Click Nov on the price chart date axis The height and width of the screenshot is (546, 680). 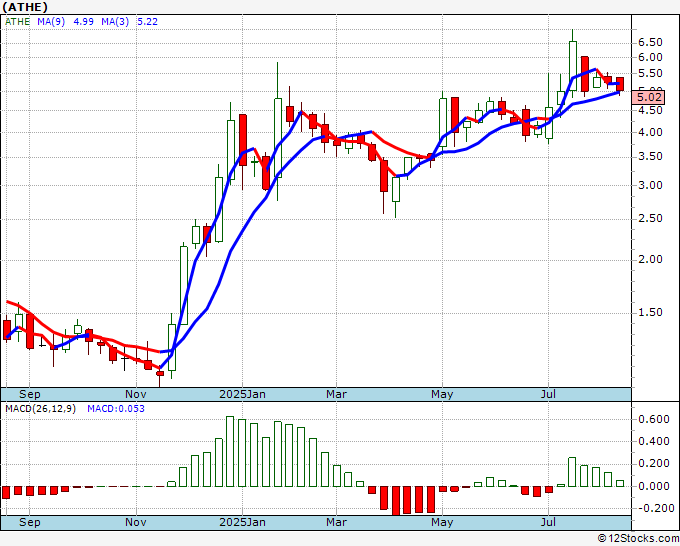[x=136, y=394]
